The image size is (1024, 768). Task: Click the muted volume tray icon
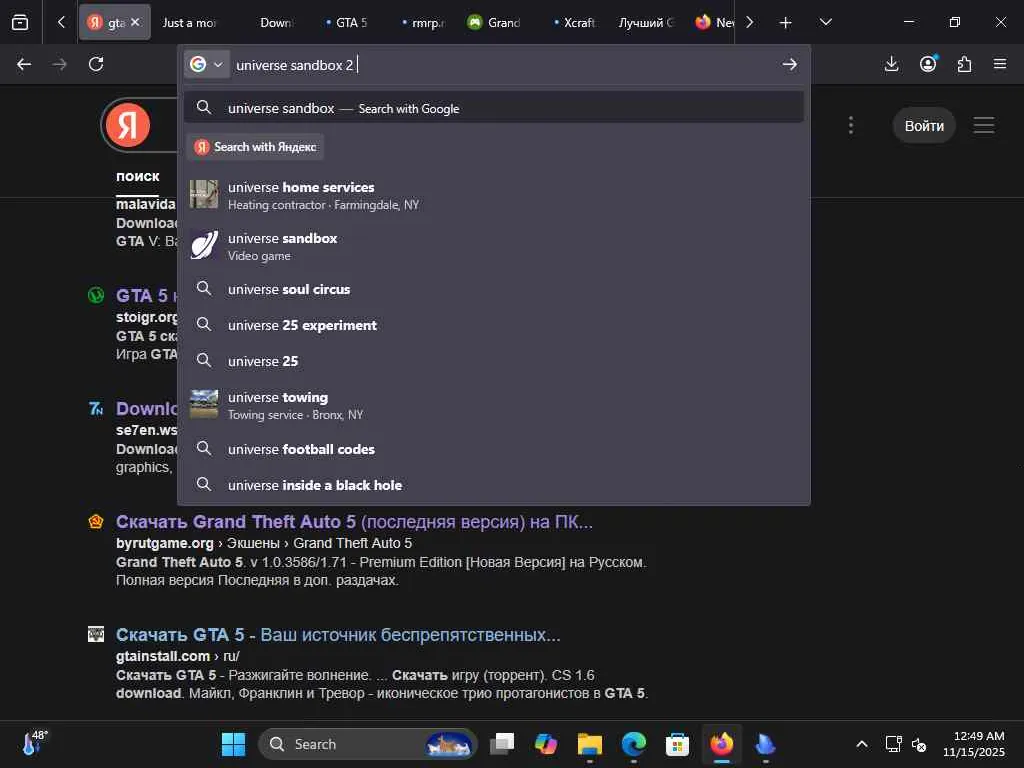(x=919, y=744)
